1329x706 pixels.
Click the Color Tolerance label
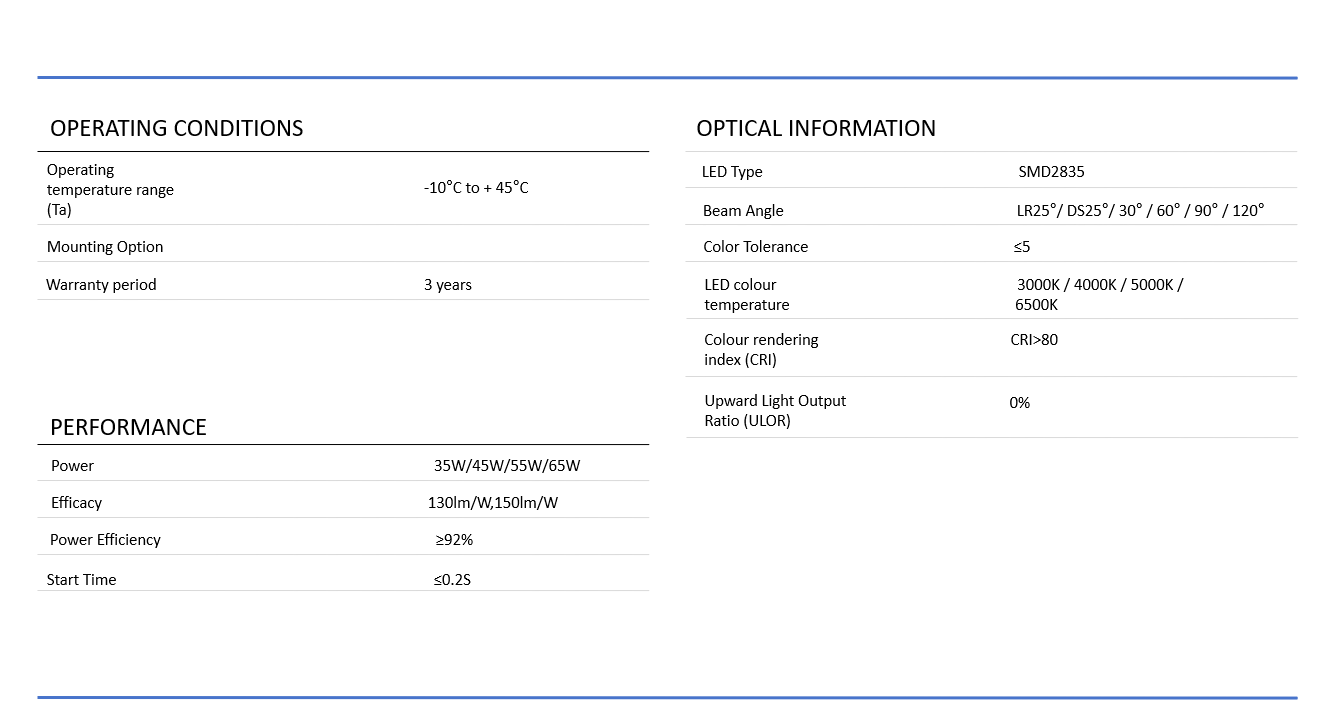point(755,247)
